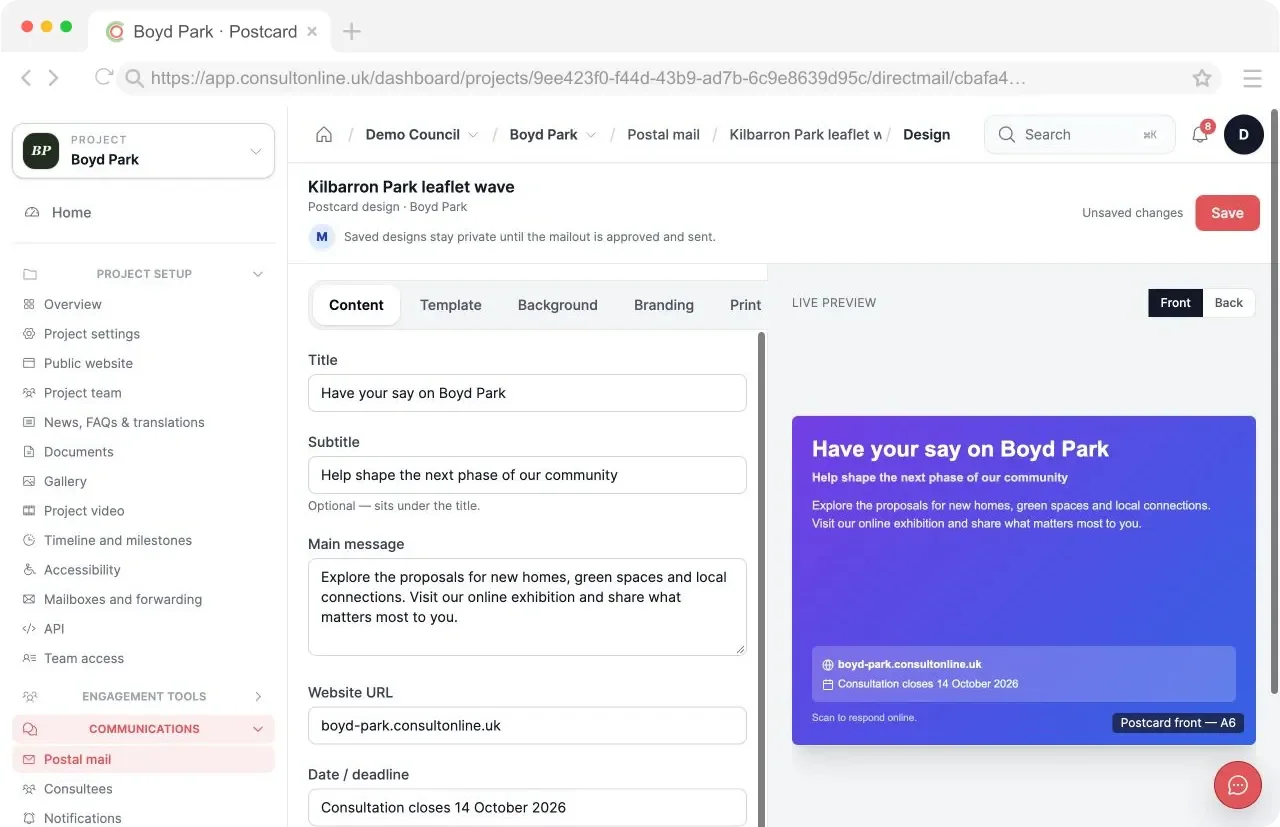Click the postcard front preview image
The width and height of the screenshot is (1280, 827).
click(1024, 580)
